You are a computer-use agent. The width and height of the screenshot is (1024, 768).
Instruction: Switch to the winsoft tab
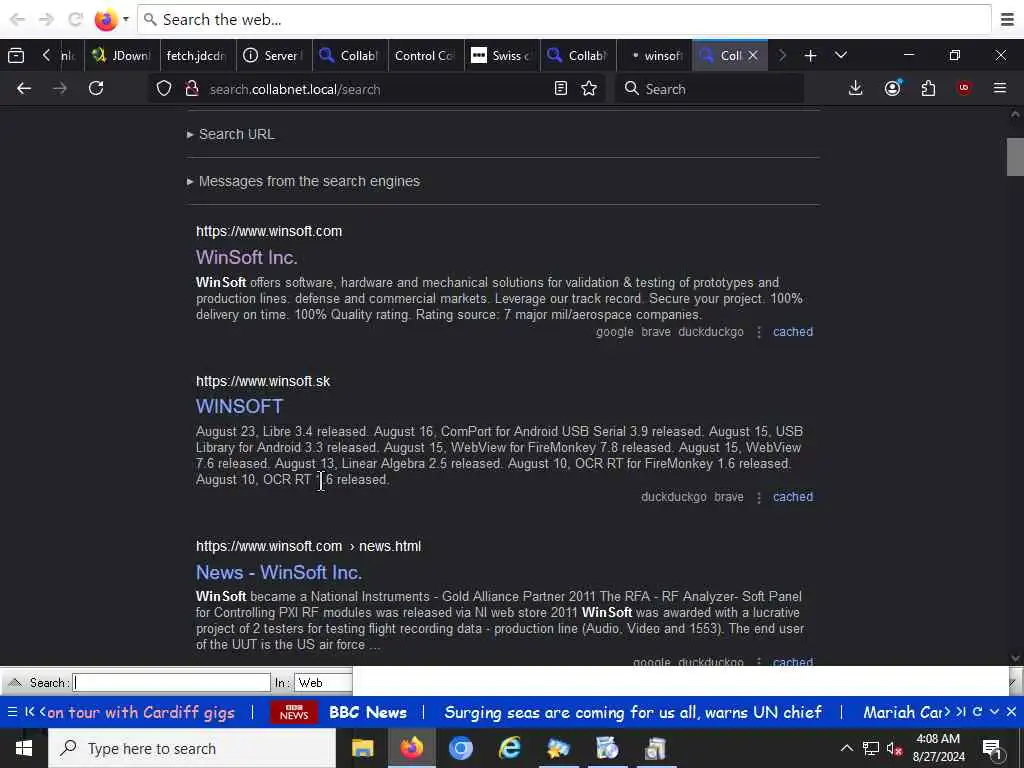pyautogui.click(x=653, y=56)
